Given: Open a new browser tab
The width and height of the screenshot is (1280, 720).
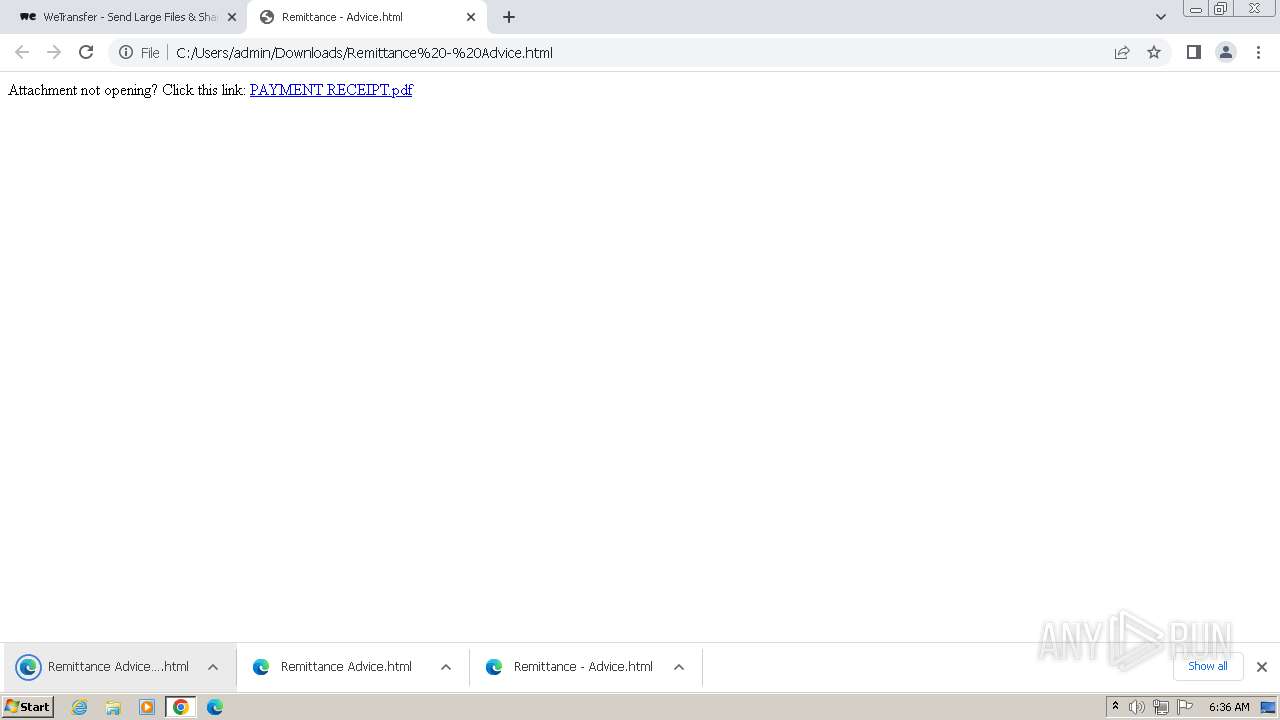Looking at the screenshot, I should pyautogui.click(x=509, y=17).
